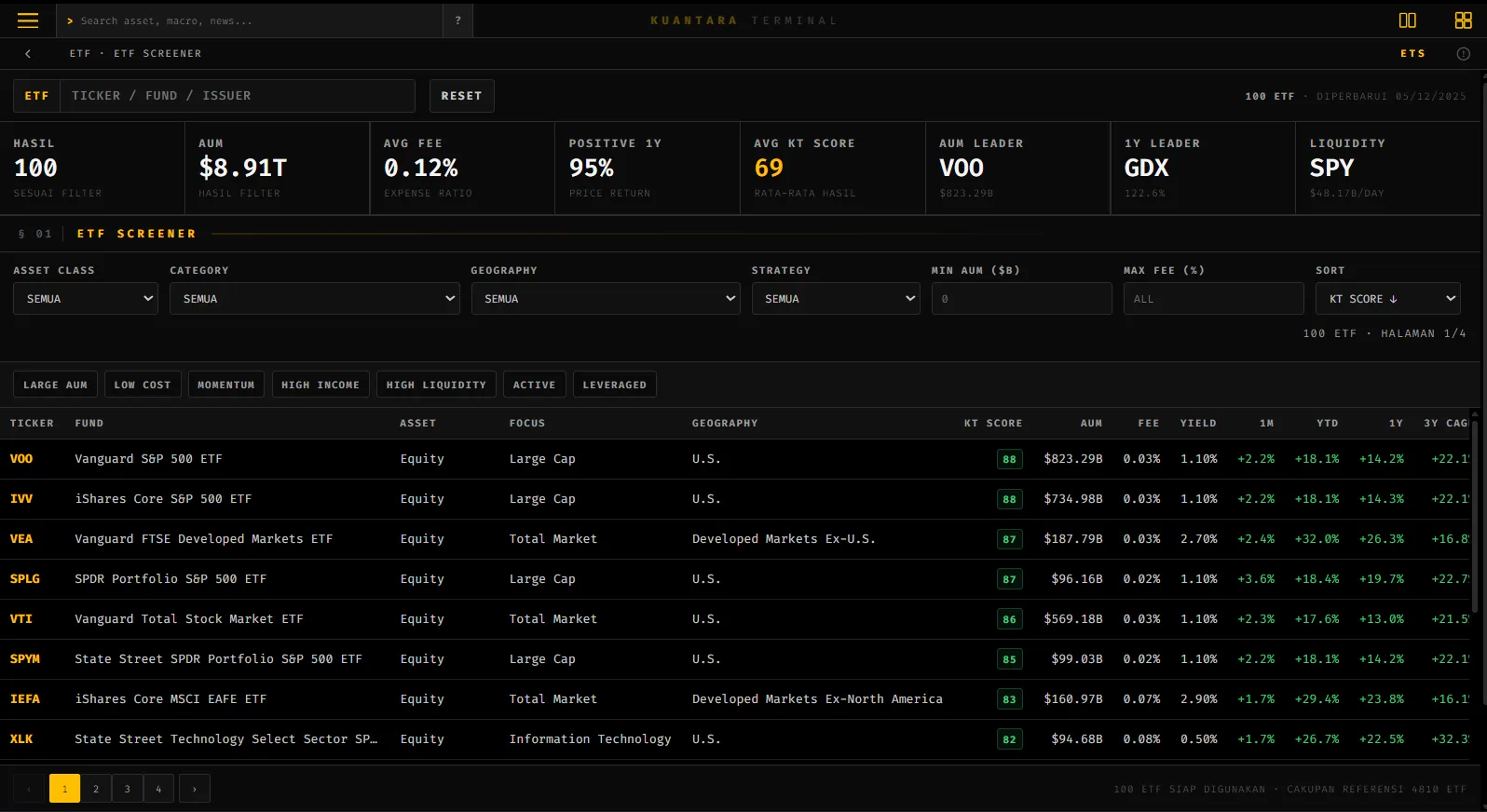Click the $734.98B AUM value
Viewport: 1487px width, 812px height.
click(1073, 499)
